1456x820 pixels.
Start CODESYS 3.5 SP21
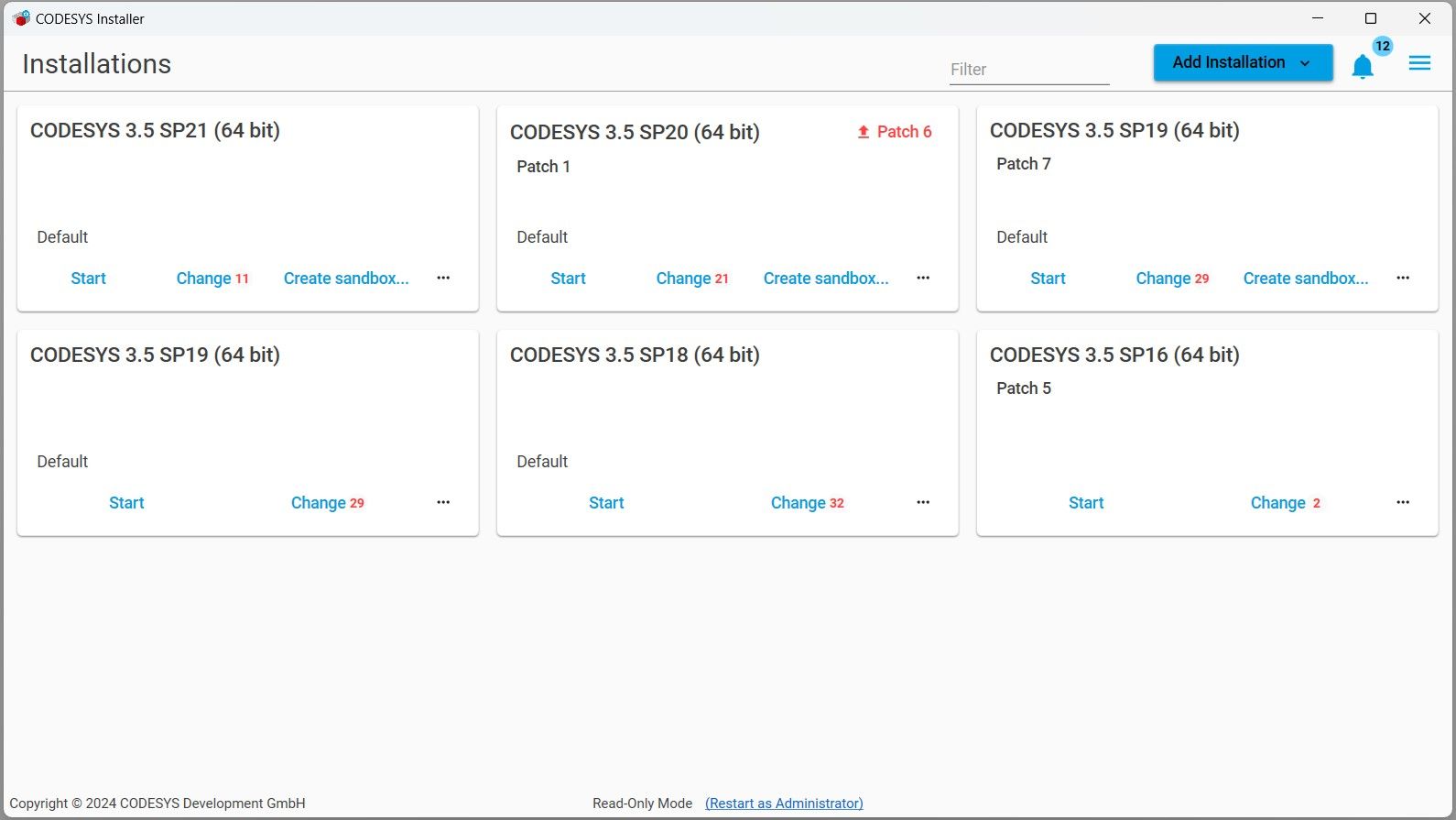pyautogui.click(x=88, y=279)
